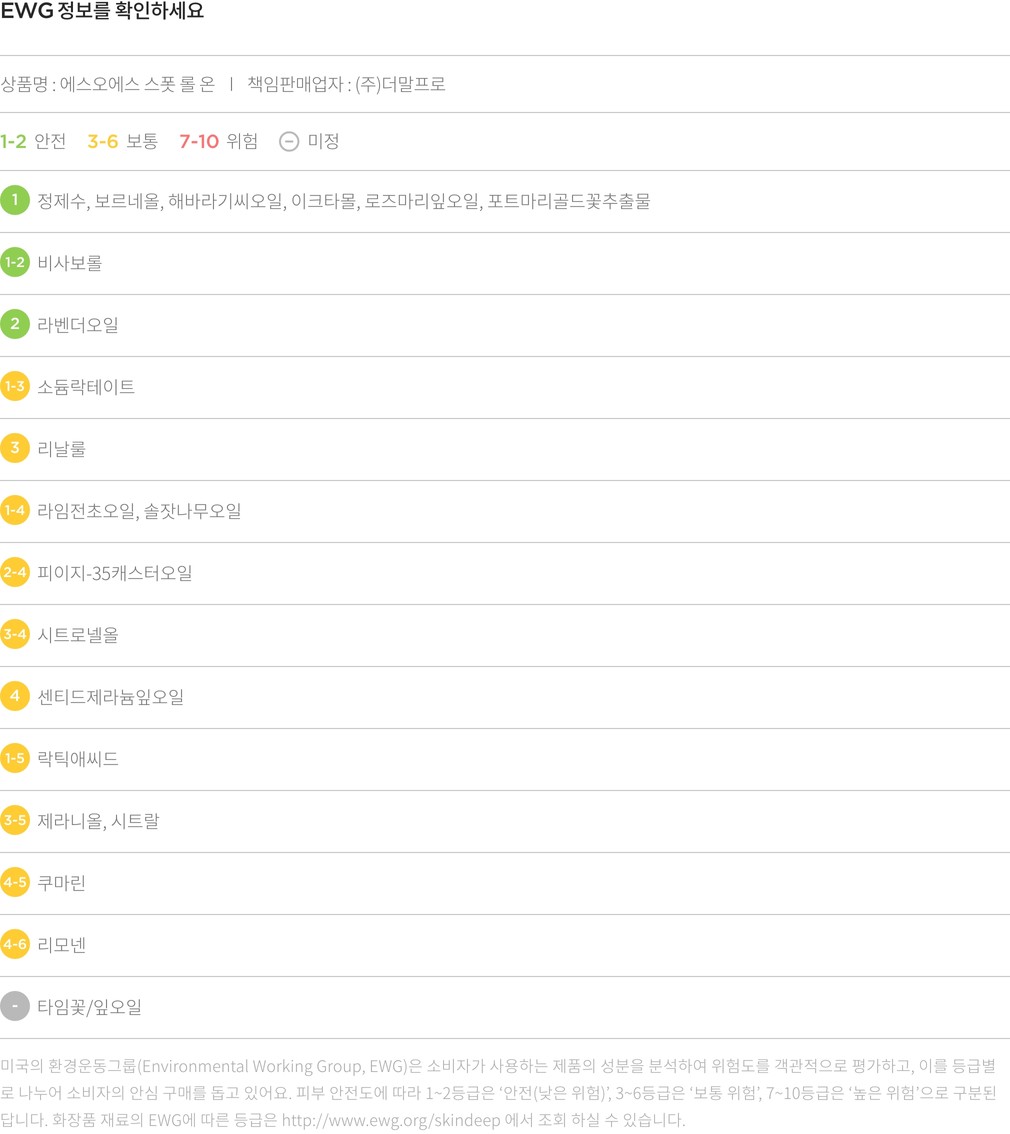
Task: Click the 7-10 위험 red legend label
Action: (x=218, y=141)
